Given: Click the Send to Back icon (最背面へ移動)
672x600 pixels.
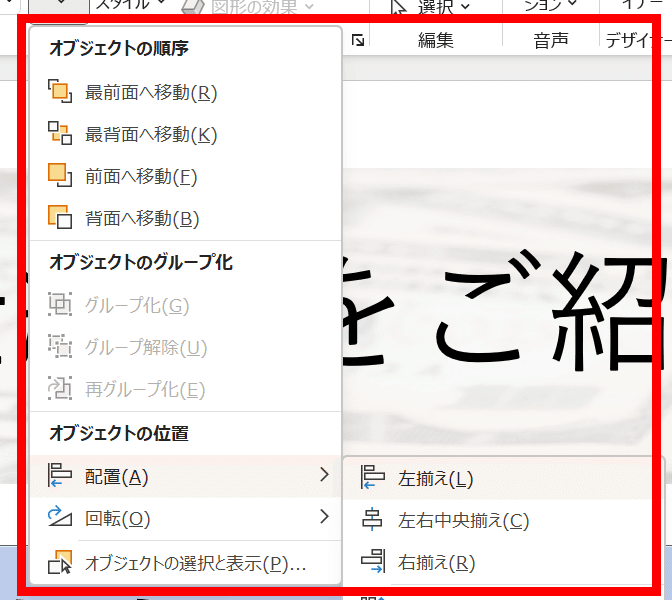Looking at the screenshot, I should 60,133.
